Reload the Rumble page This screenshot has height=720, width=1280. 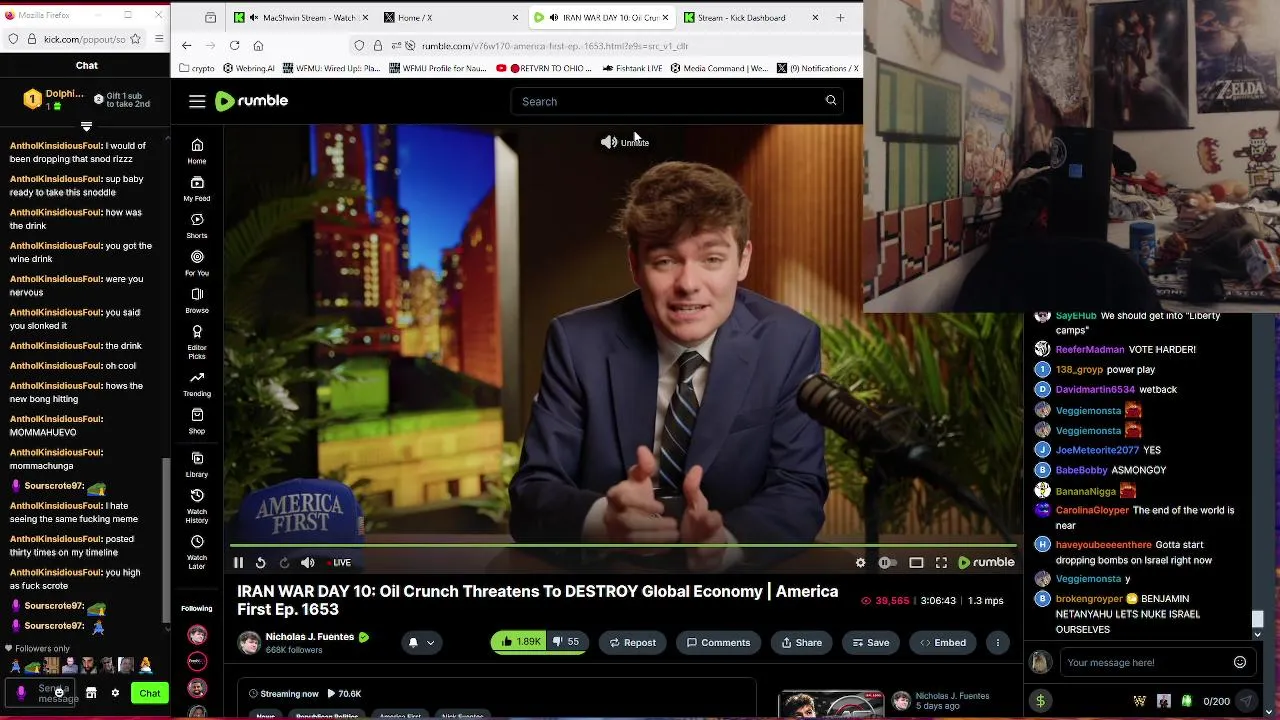tap(234, 46)
